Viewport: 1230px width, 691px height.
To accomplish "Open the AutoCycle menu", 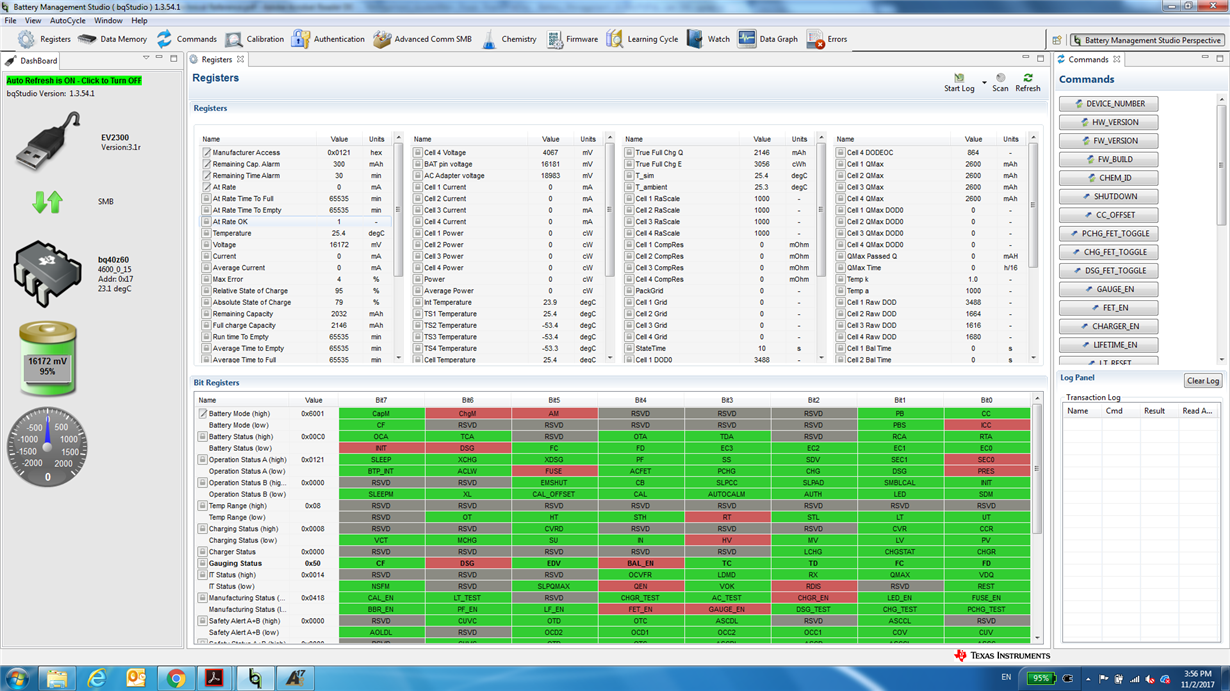I will coord(68,20).
